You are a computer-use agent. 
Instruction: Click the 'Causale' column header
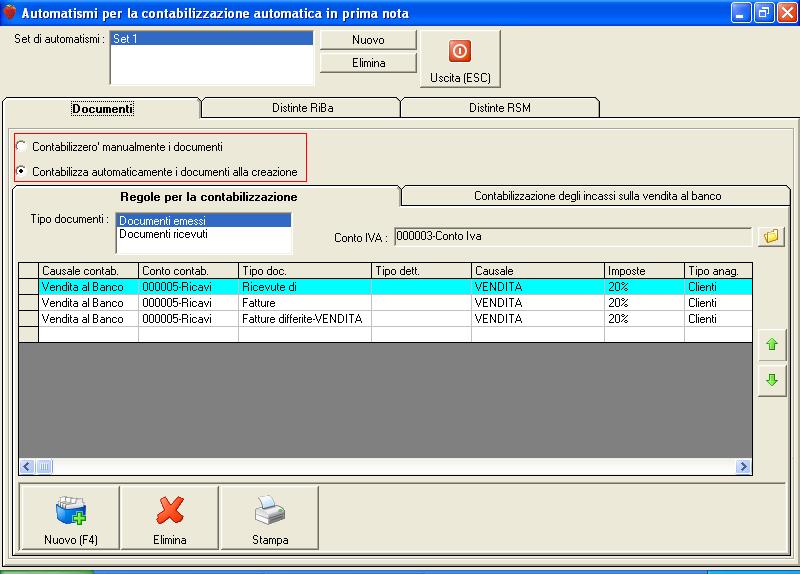tap(537, 270)
